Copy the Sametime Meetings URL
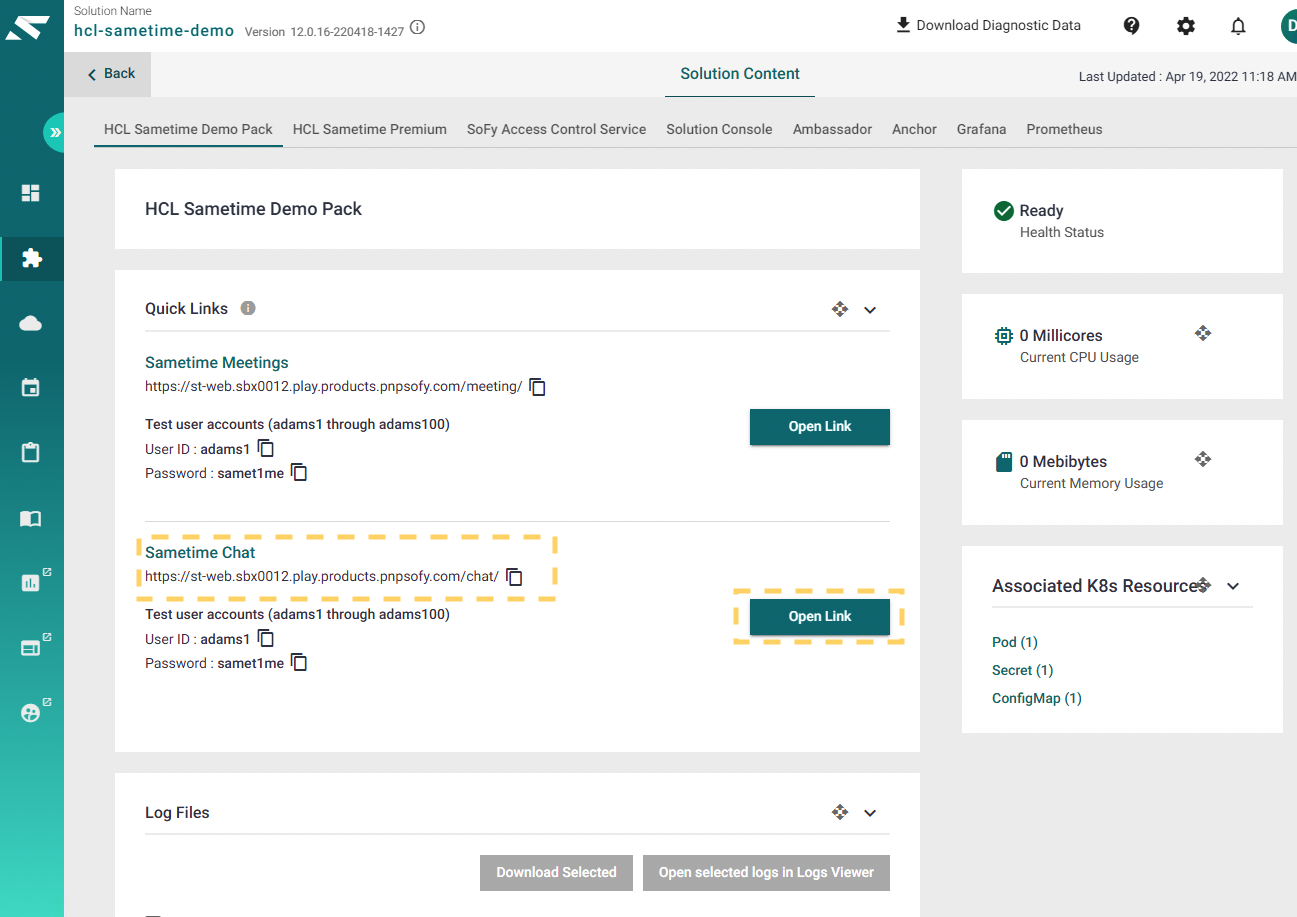Screen dimensions: 1297x917 click(538, 387)
